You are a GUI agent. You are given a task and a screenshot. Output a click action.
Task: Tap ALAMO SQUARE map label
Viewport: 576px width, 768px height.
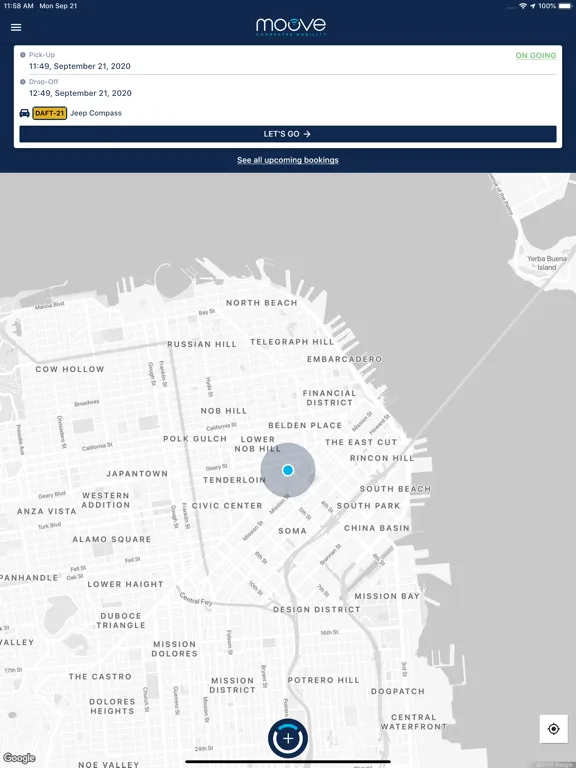pyautogui.click(x=112, y=539)
